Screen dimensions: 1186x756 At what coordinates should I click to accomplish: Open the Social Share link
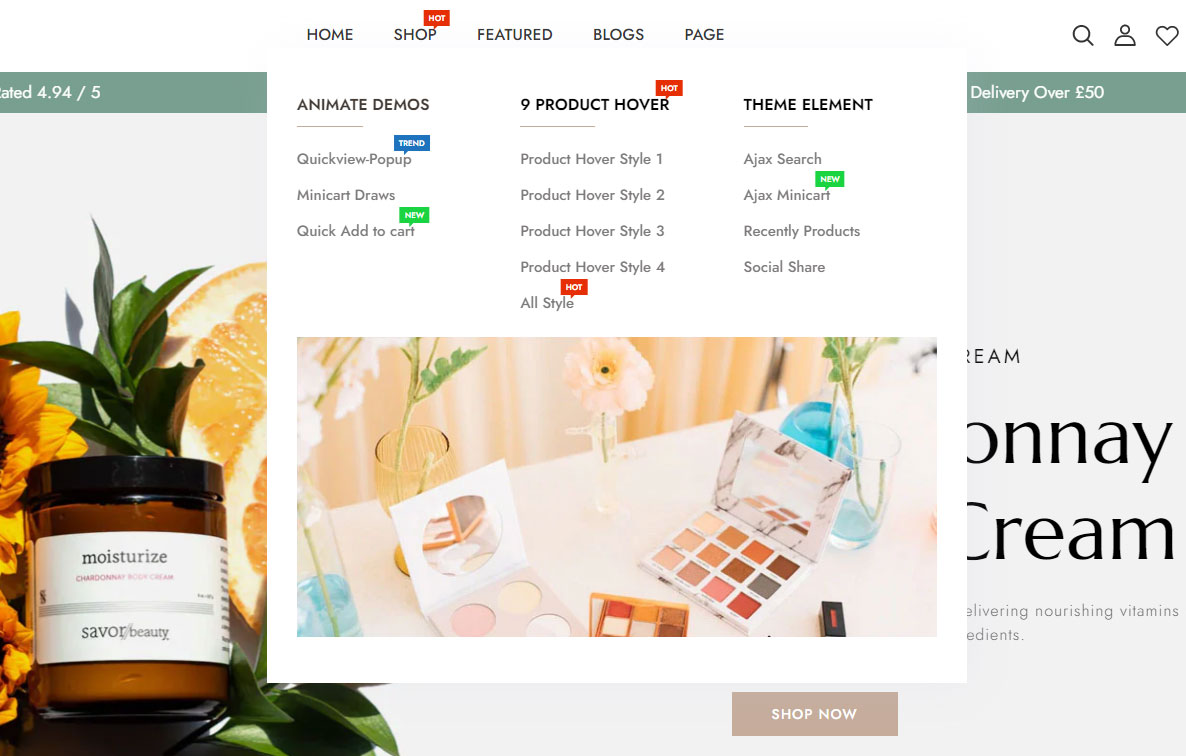pyautogui.click(x=784, y=267)
